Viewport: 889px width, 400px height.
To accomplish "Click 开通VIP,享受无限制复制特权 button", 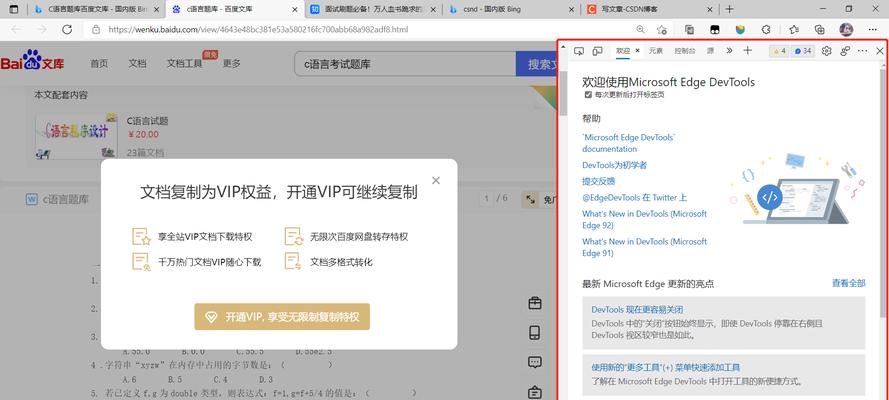I will (x=282, y=317).
